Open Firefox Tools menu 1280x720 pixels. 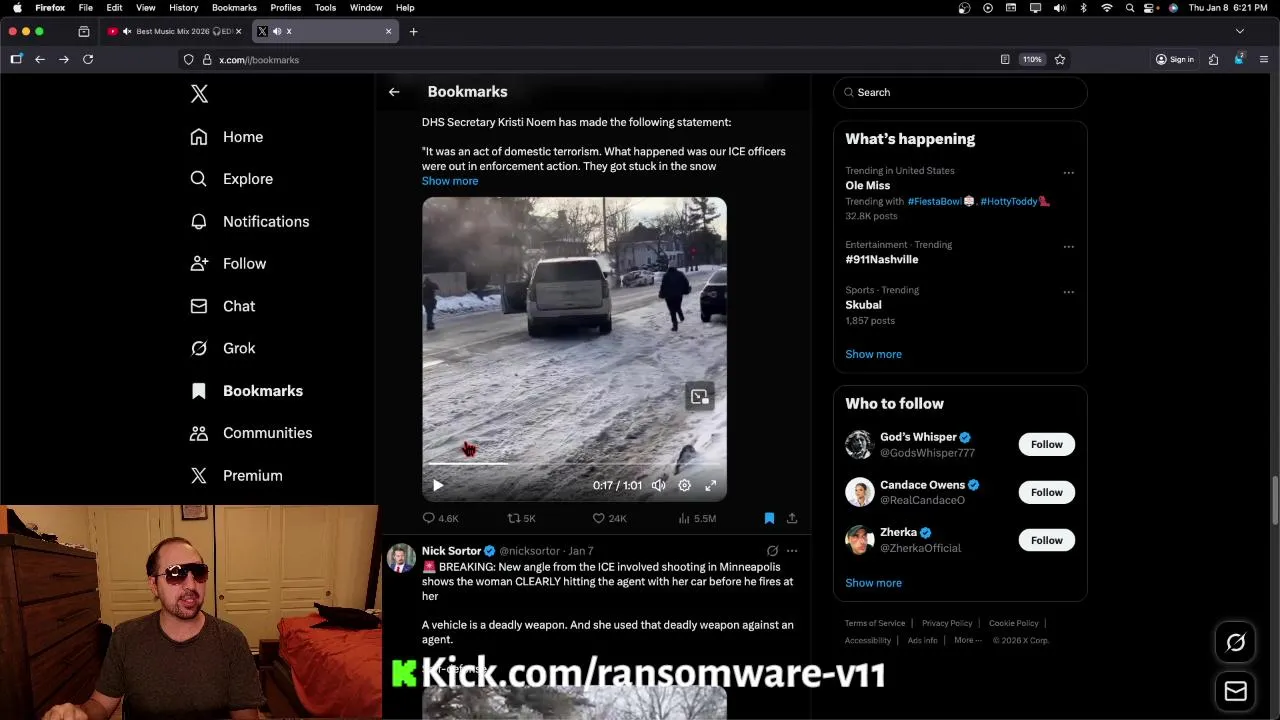pyautogui.click(x=325, y=8)
